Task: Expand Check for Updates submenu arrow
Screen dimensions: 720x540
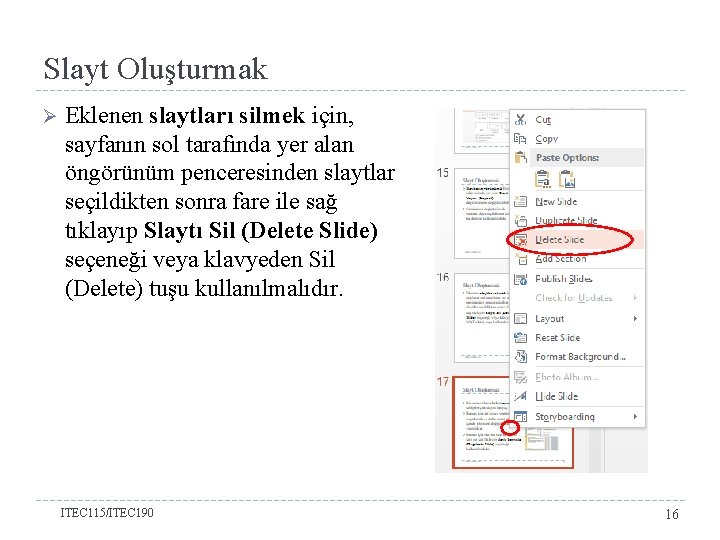Action: pos(636,298)
